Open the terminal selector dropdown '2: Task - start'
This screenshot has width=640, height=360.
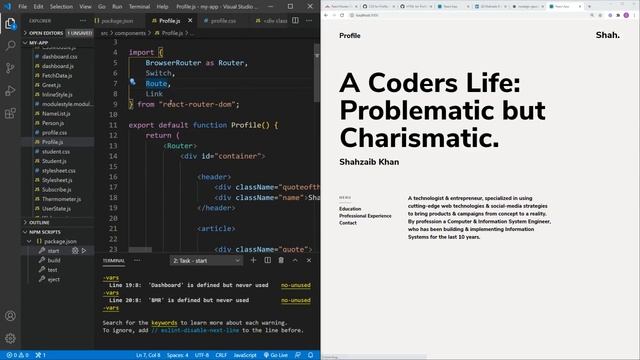[206, 260]
